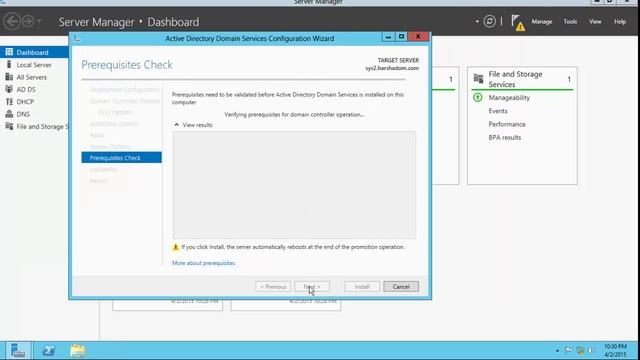
Task: Open Events in File and Storage tile
Action: (x=498, y=111)
